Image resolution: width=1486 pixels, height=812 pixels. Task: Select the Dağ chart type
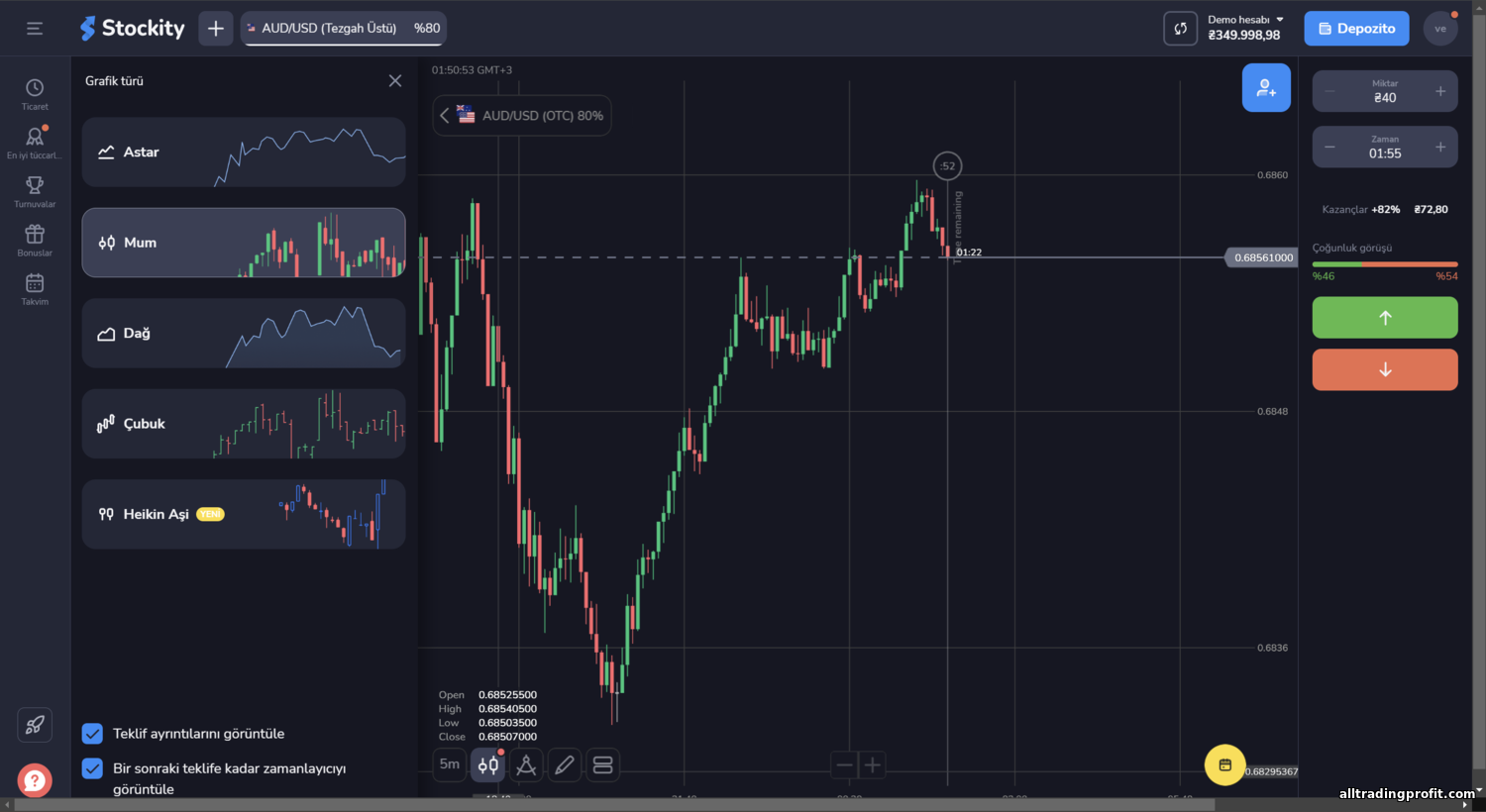[244, 334]
